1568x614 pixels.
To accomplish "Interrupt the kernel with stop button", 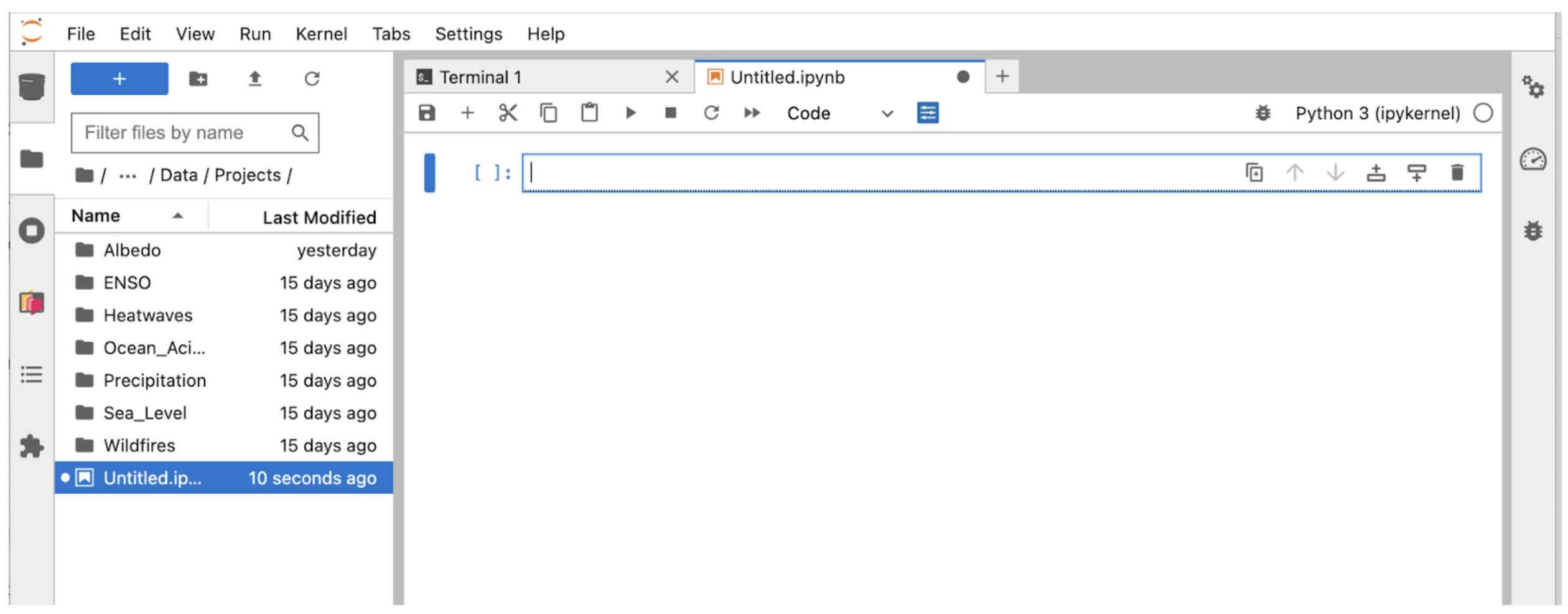I will click(671, 113).
